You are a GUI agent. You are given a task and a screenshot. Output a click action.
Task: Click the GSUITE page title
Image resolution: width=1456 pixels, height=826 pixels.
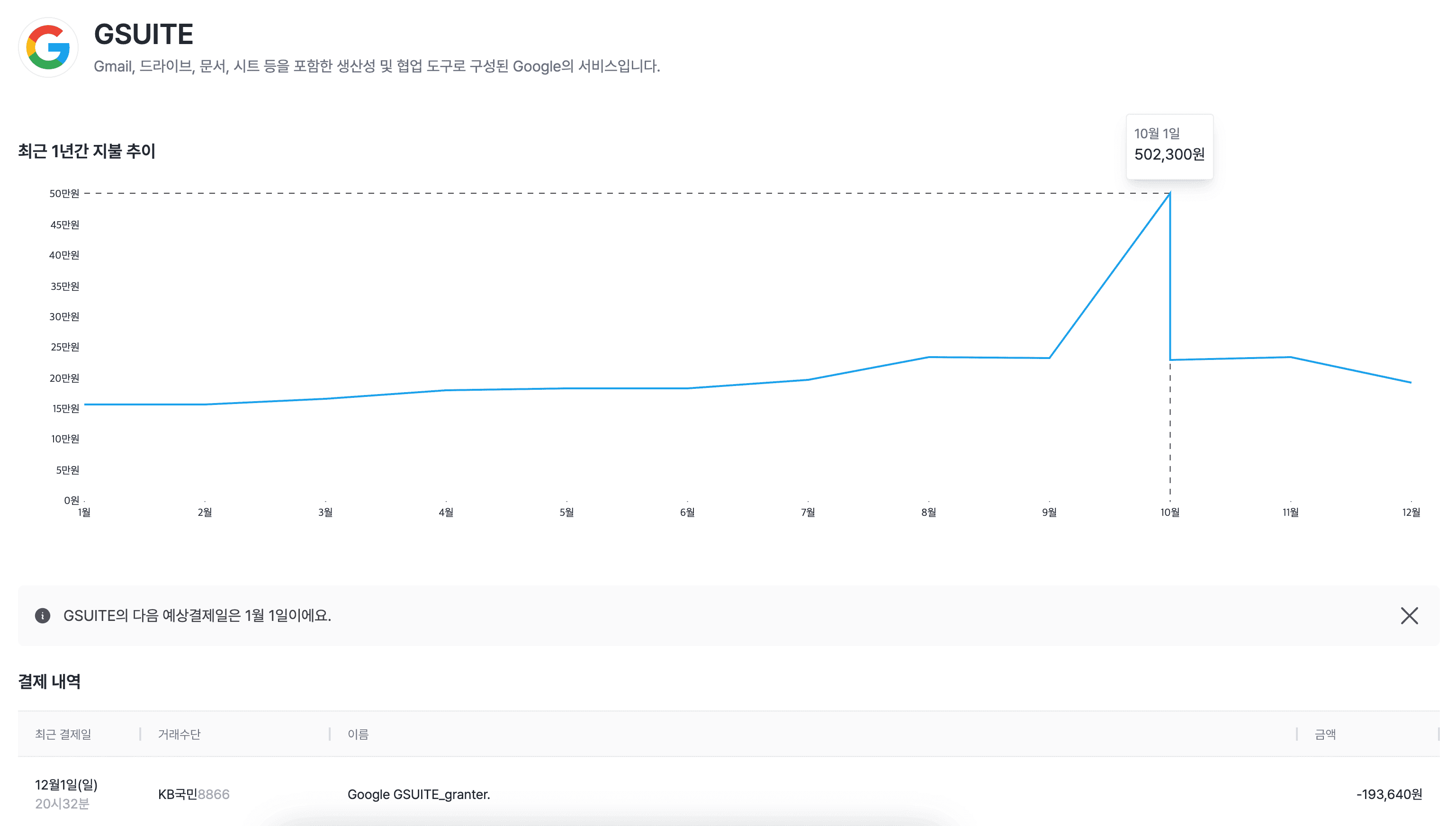pyautogui.click(x=144, y=34)
